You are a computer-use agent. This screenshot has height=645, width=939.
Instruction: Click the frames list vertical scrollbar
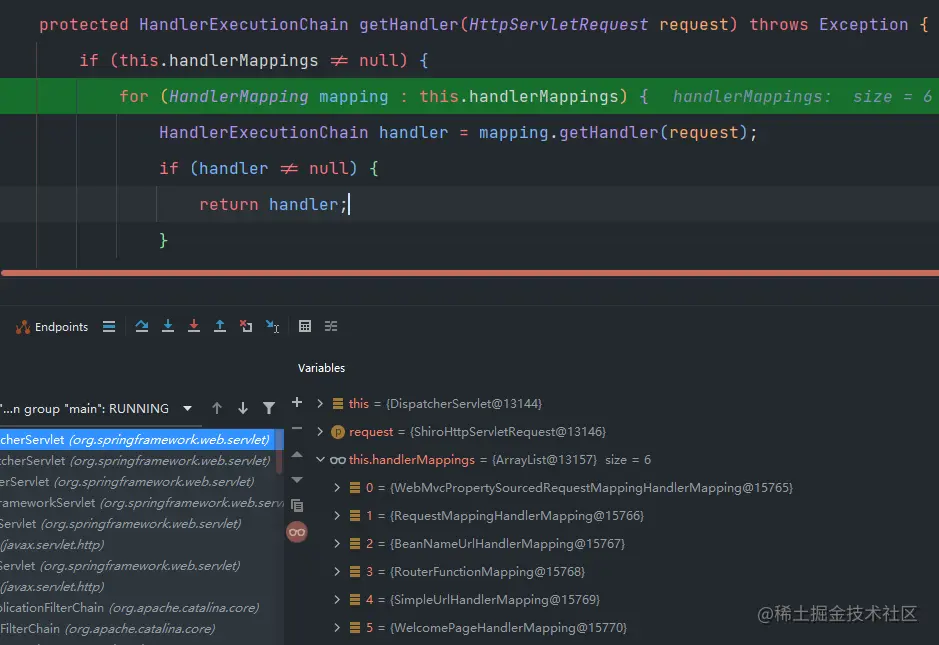tap(279, 452)
